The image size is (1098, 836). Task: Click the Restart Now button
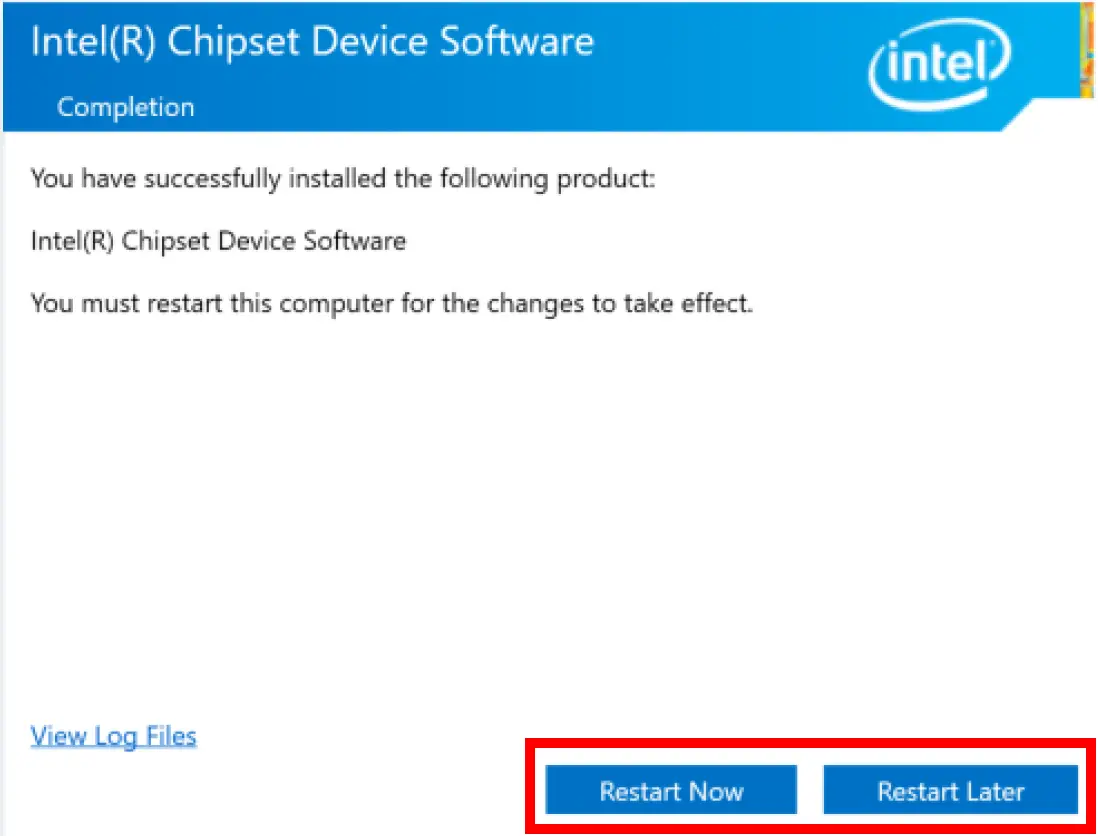[x=671, y=792]
